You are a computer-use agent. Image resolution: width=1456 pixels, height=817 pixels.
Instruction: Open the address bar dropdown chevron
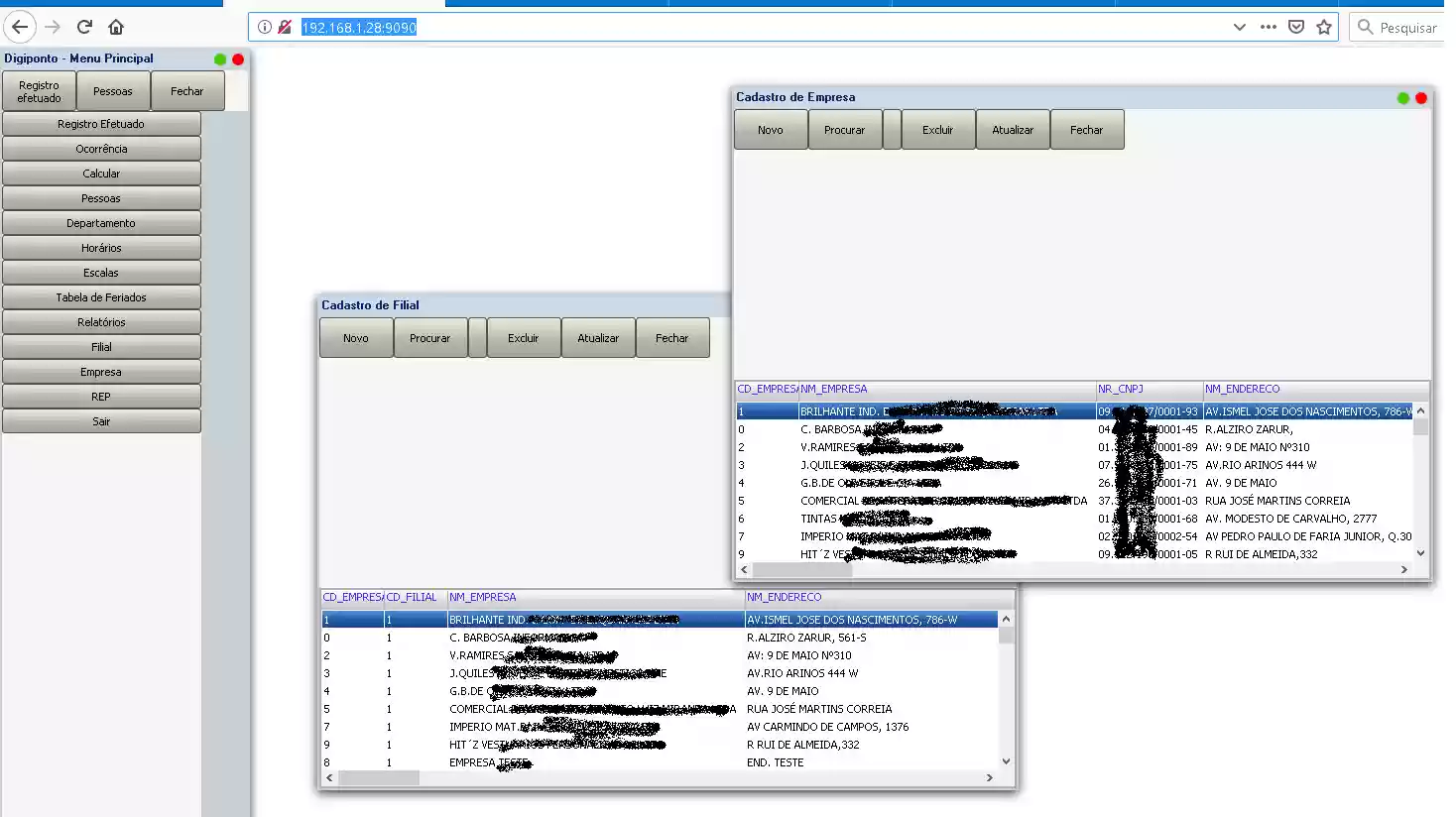pyautogui.click(x=1240, y=27)
